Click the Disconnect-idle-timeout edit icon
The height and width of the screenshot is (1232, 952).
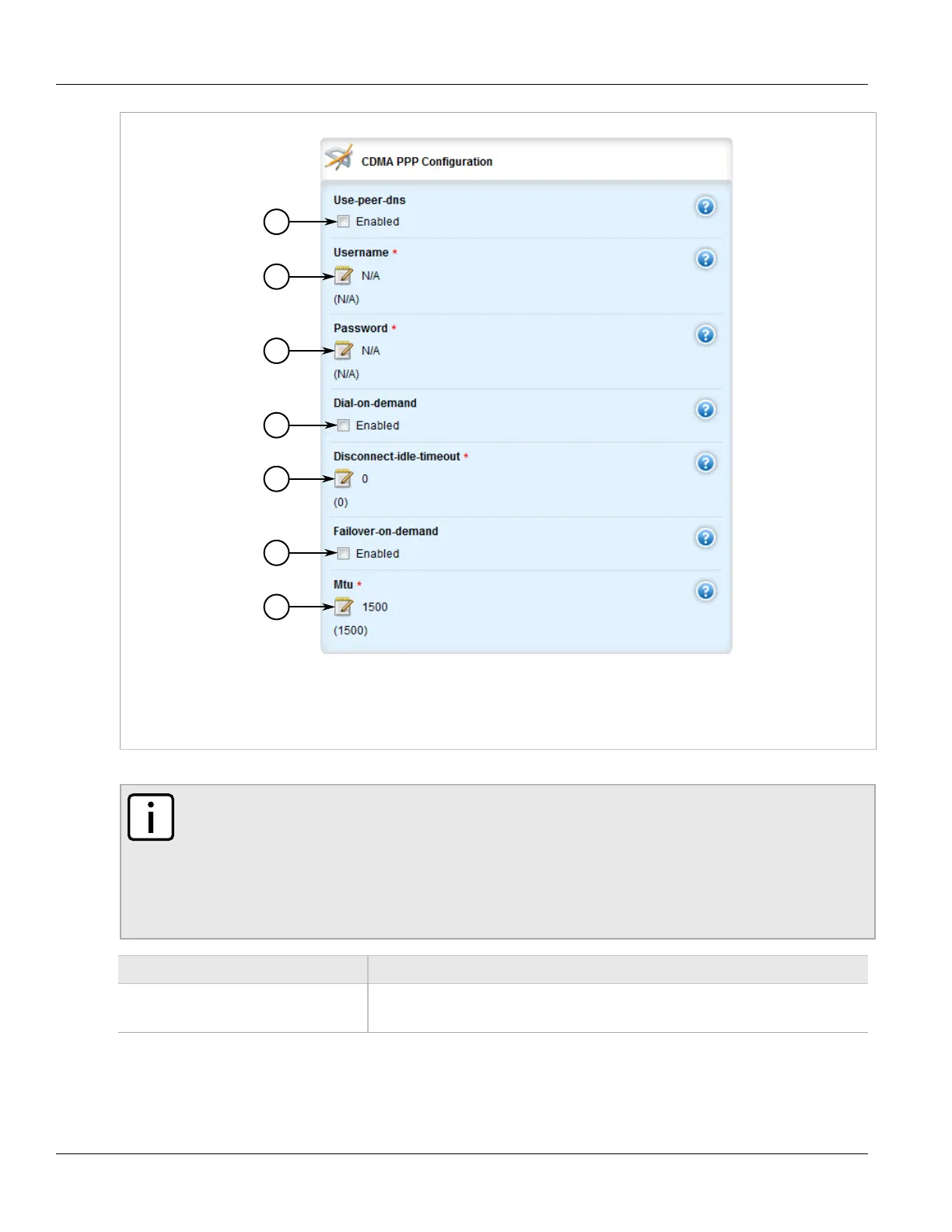(343, 478)
